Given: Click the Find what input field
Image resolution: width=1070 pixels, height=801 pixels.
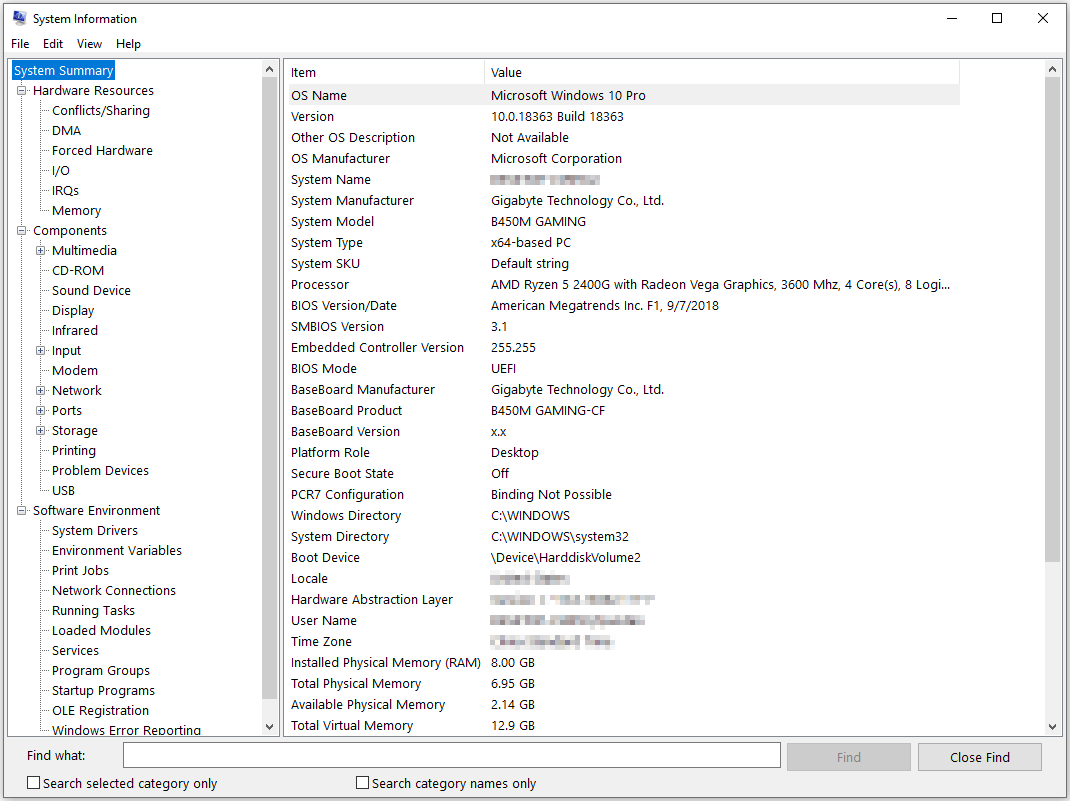Looking at the screenshot, I should point(452,755).
